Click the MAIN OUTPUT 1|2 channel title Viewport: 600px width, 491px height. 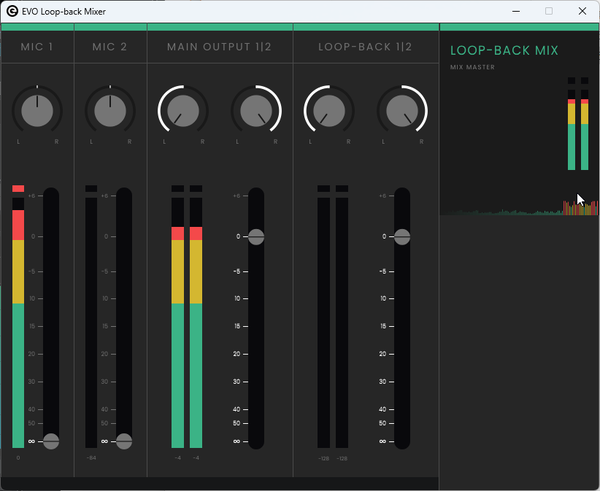click(x=219, y=47)
